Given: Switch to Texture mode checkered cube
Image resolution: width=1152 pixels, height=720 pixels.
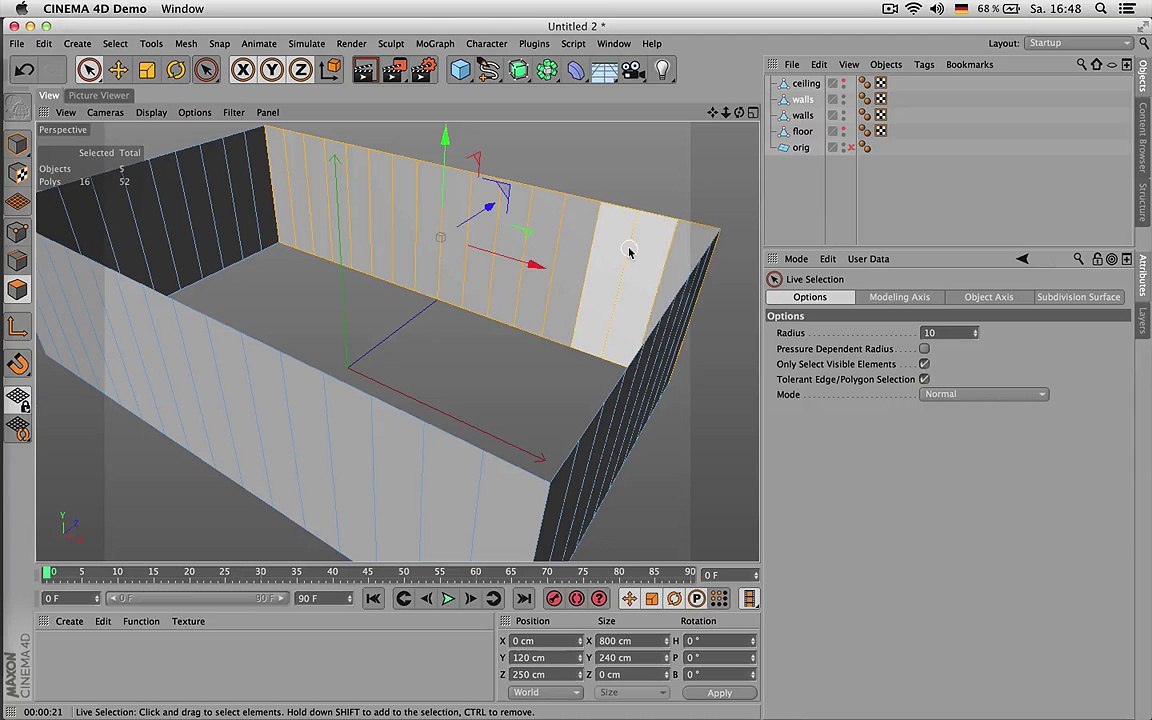Looking at the screenshot, I should click(x=18, y=173).
